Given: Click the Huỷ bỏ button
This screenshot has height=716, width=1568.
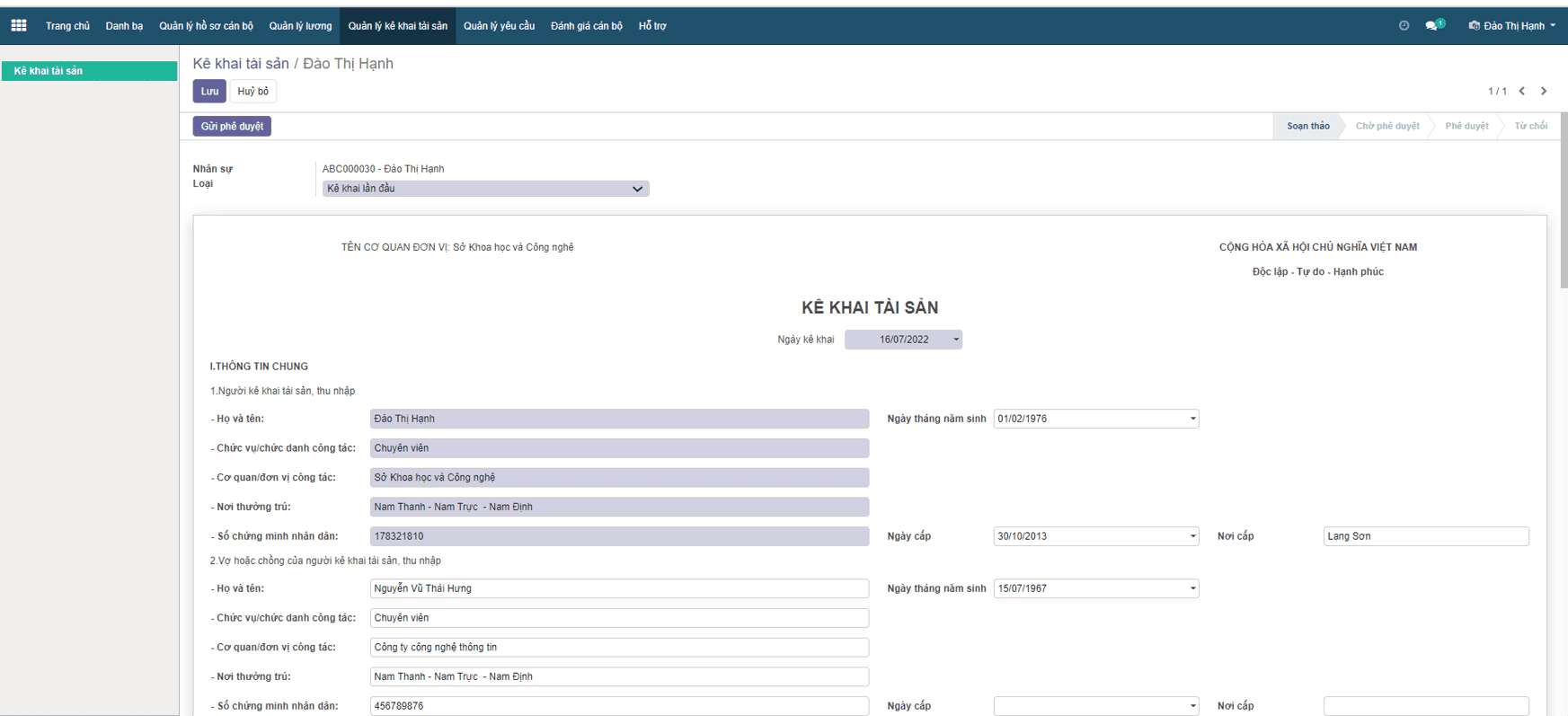Looking at the screenshot, I should (252, 92).
